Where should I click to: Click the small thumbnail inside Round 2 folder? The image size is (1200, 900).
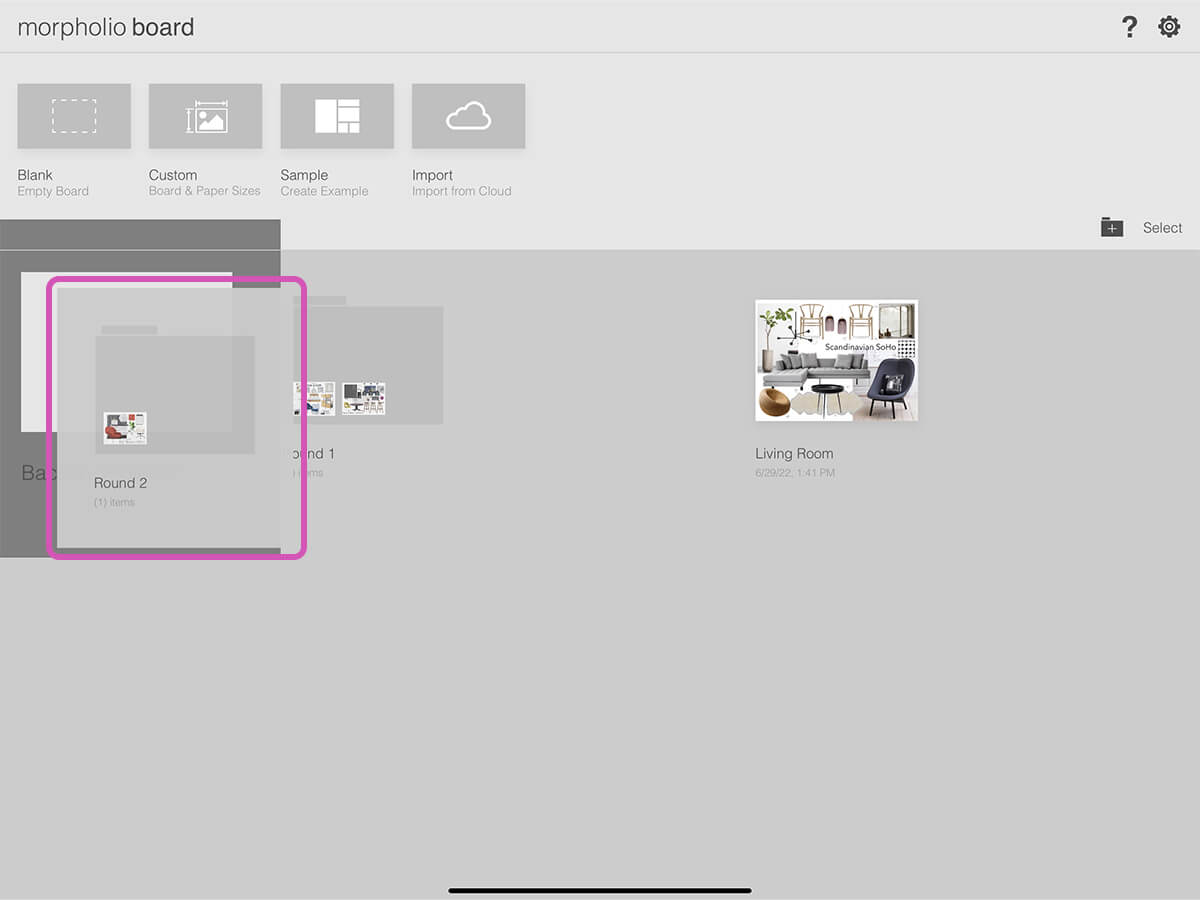pos(125,428)
